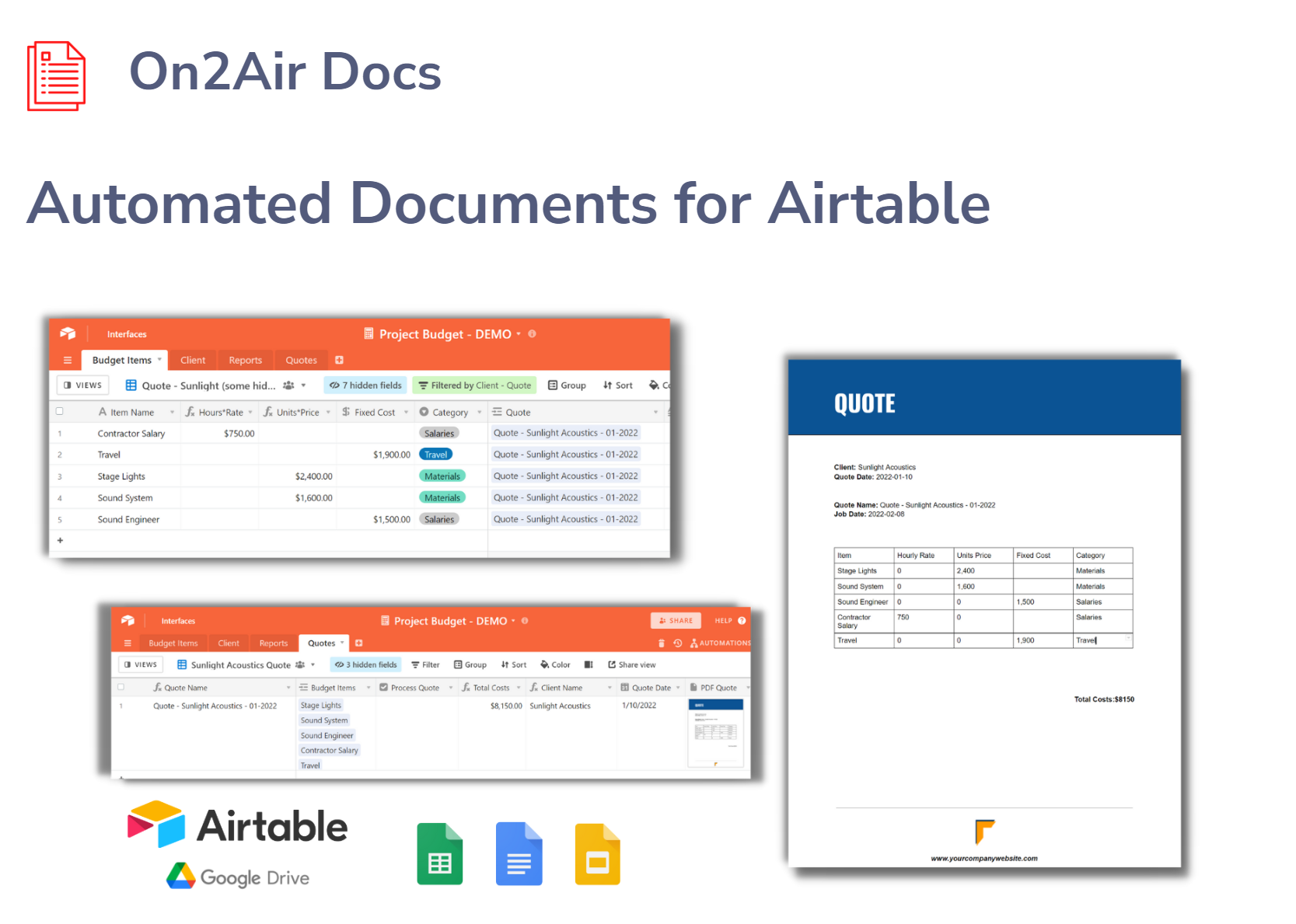Open the Category column dropdown arrow
This screenshot has width=1296, height=924.
pos(479,412)
